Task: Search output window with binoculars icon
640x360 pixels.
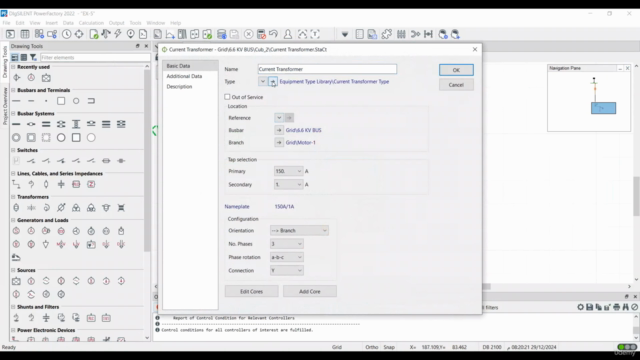Action: [625, 307]
